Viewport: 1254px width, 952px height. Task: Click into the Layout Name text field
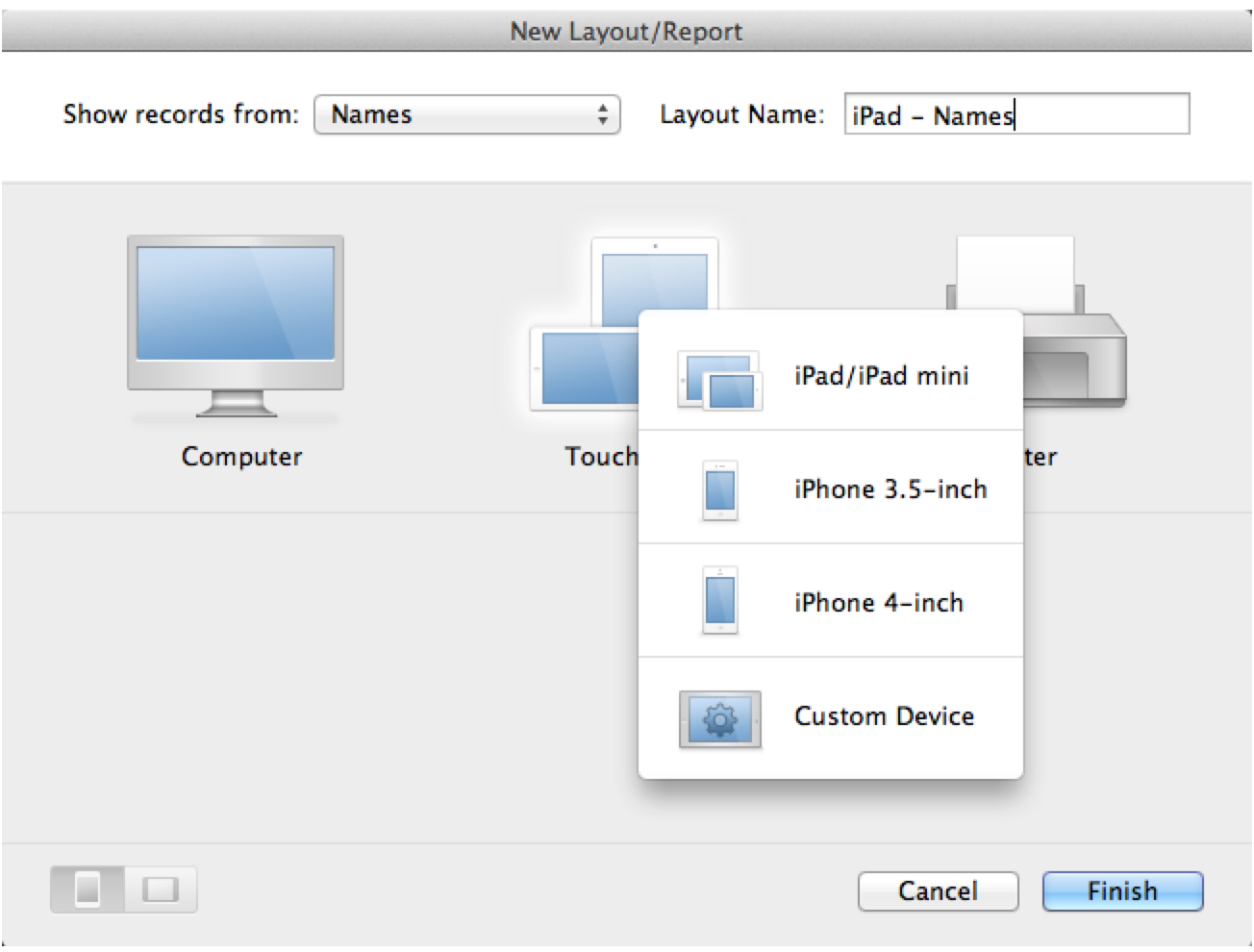point(1016,114)
